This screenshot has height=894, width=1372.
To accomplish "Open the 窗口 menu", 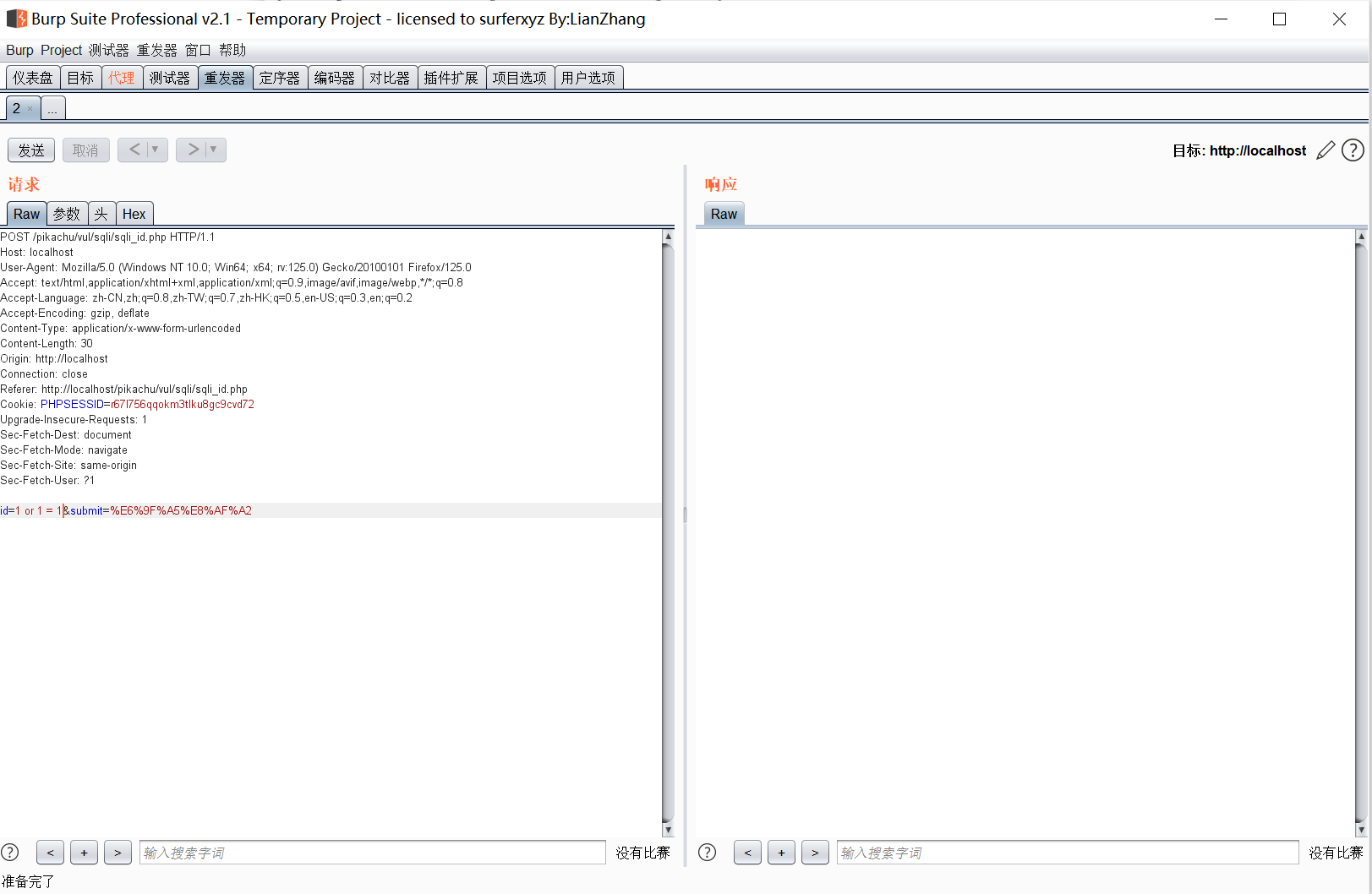I will [198, 51].
